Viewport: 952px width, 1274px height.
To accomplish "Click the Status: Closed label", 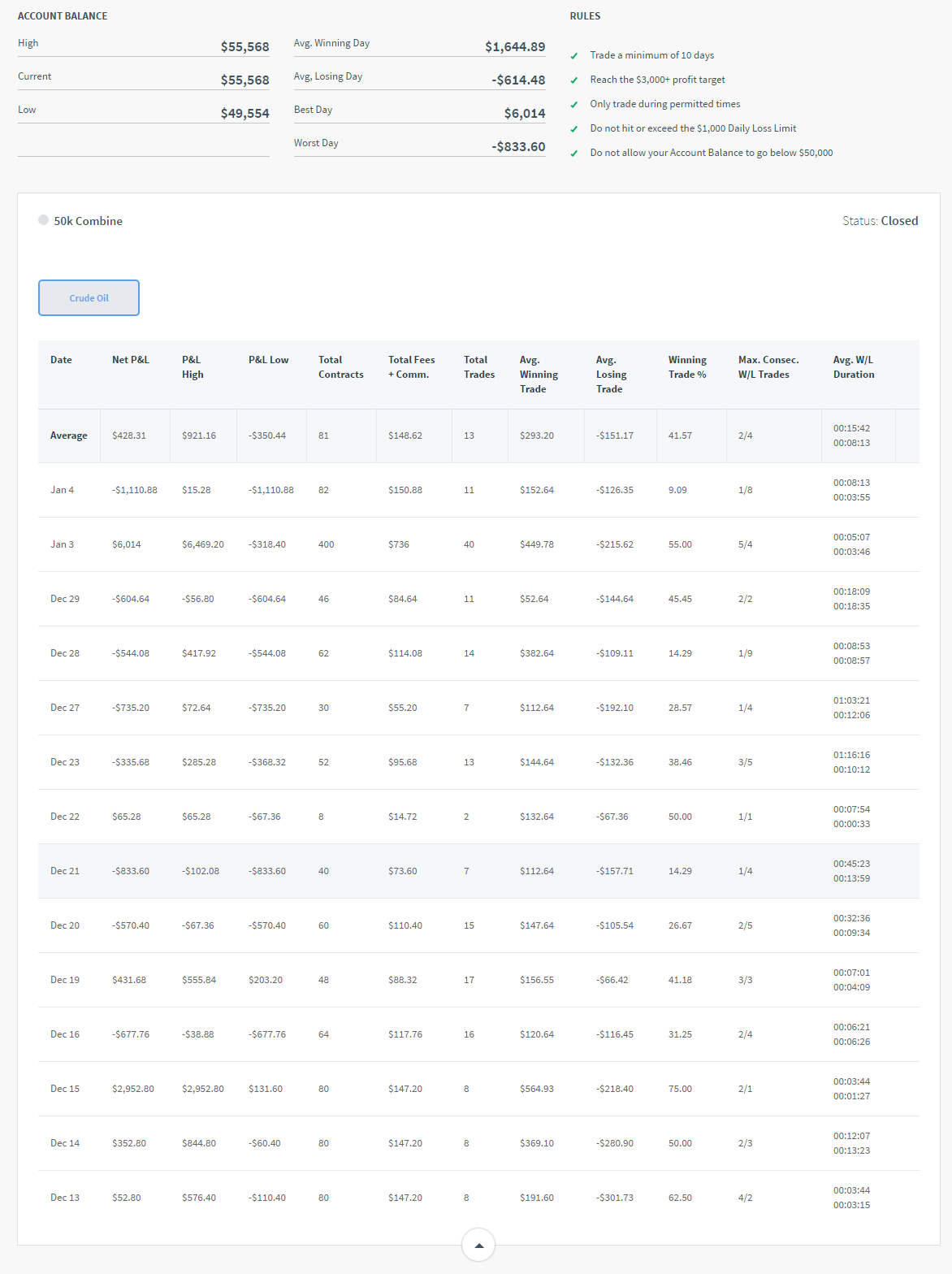I will pos(880,221).
